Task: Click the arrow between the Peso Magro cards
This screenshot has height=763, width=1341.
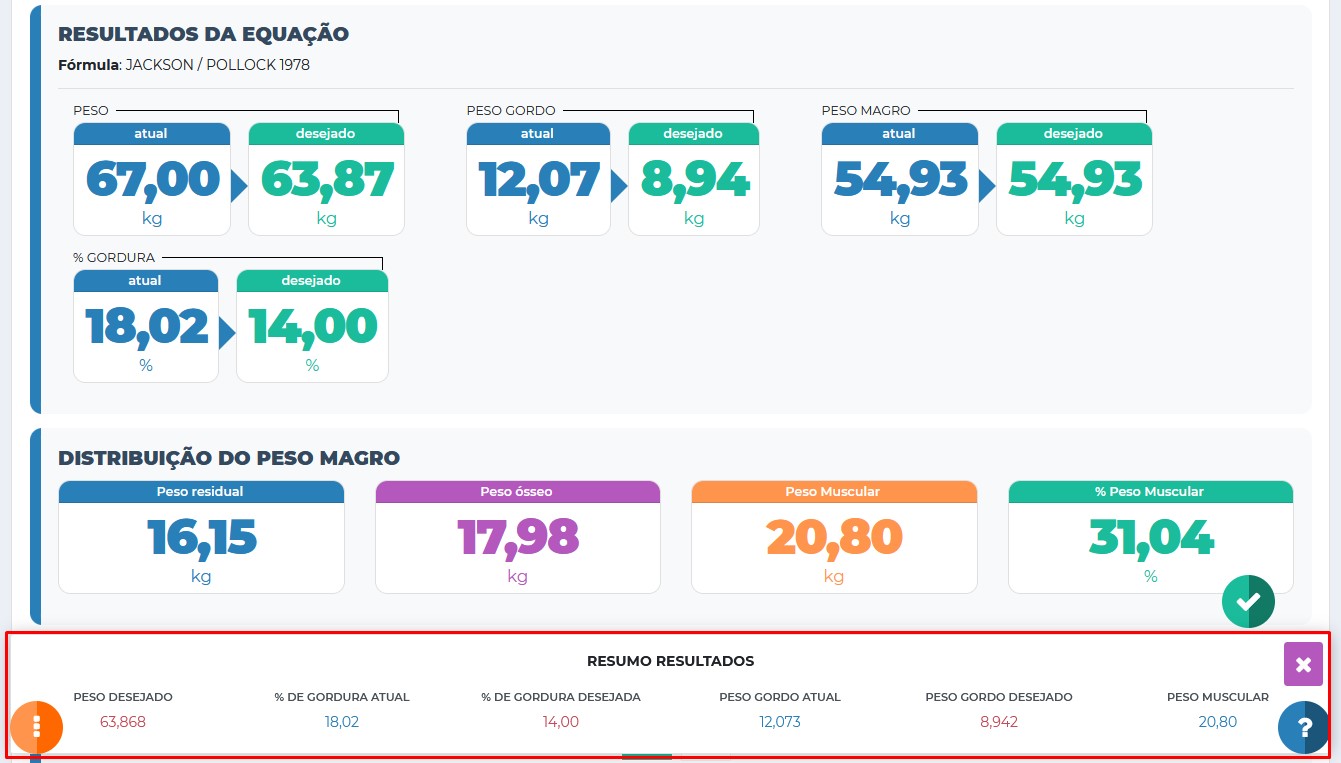Action: (x=987, y=186)
